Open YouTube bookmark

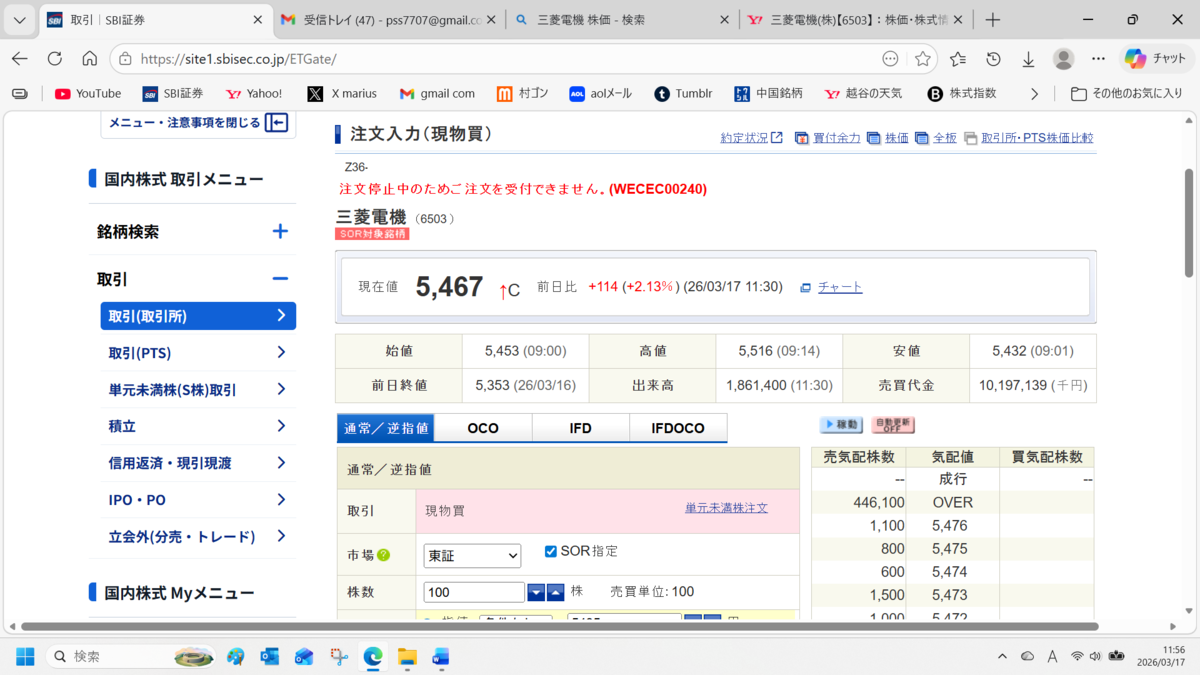click(88, 93)
